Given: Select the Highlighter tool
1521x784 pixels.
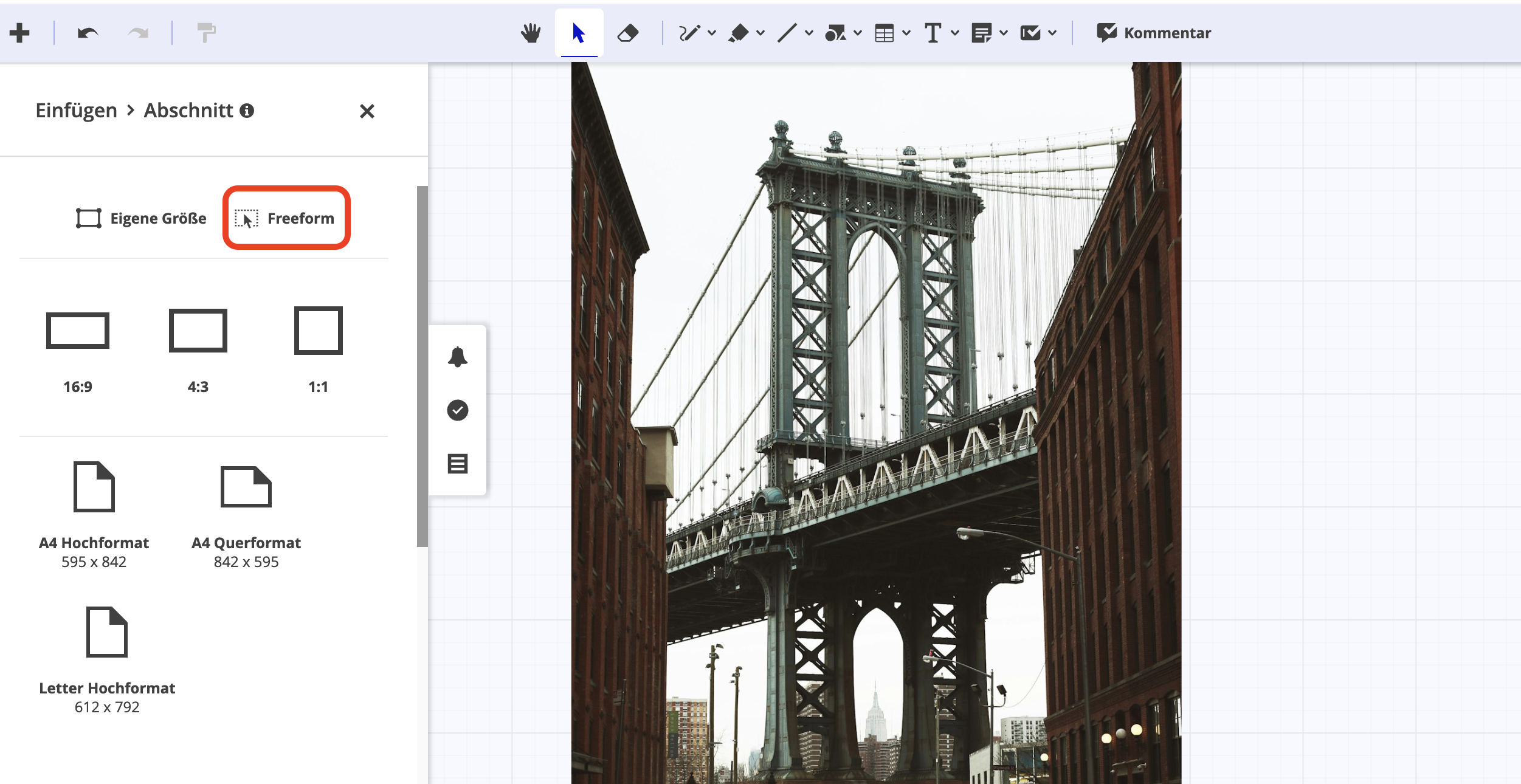Looking at the screenshot, I should 739,32.
